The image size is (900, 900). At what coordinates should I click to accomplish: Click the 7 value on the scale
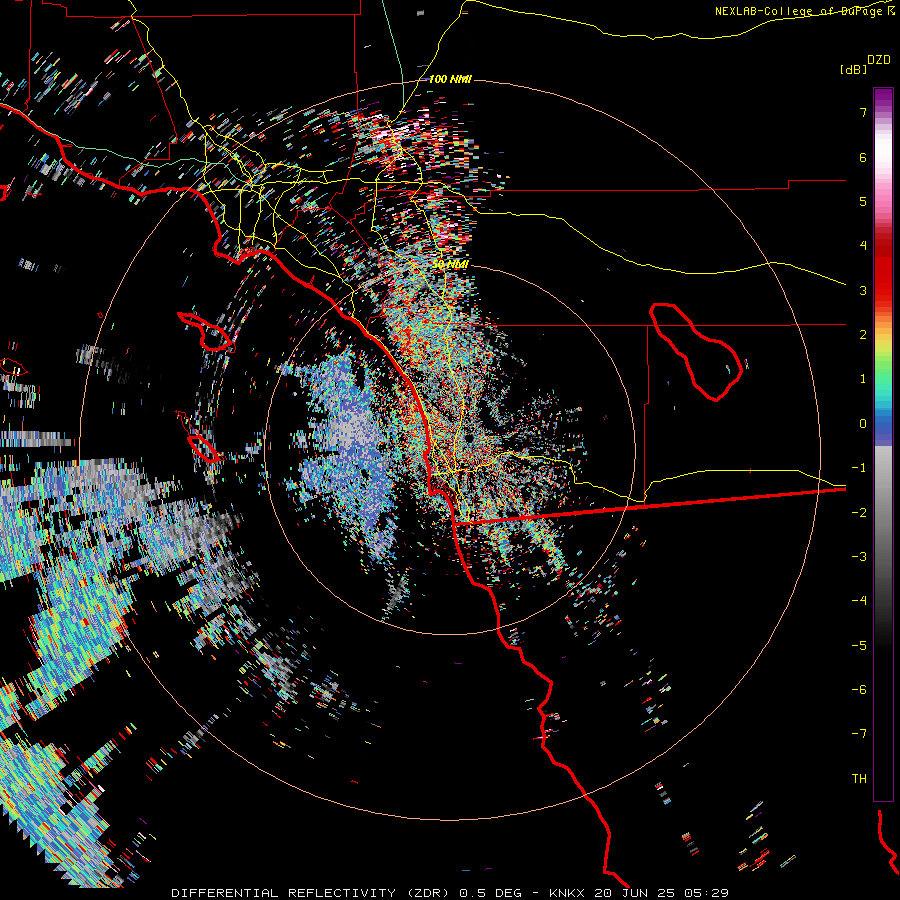[x=863, y=112]
